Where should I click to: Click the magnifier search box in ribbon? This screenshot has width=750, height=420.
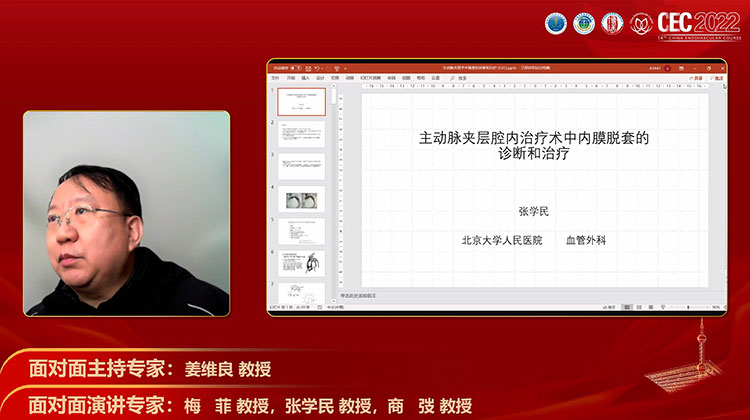pyautogui.click(x=458, y=77)
